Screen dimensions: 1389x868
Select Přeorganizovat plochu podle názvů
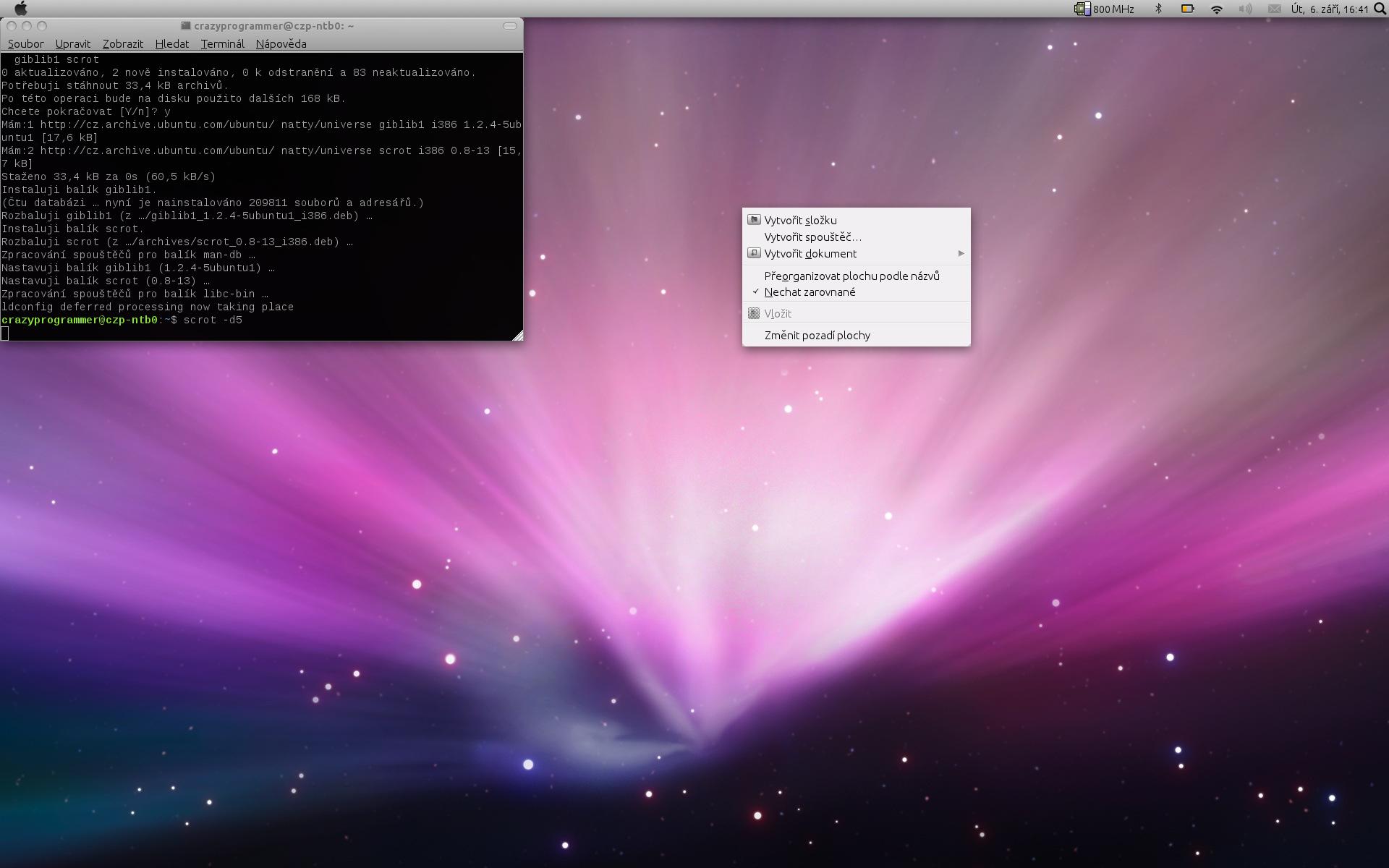851,276
